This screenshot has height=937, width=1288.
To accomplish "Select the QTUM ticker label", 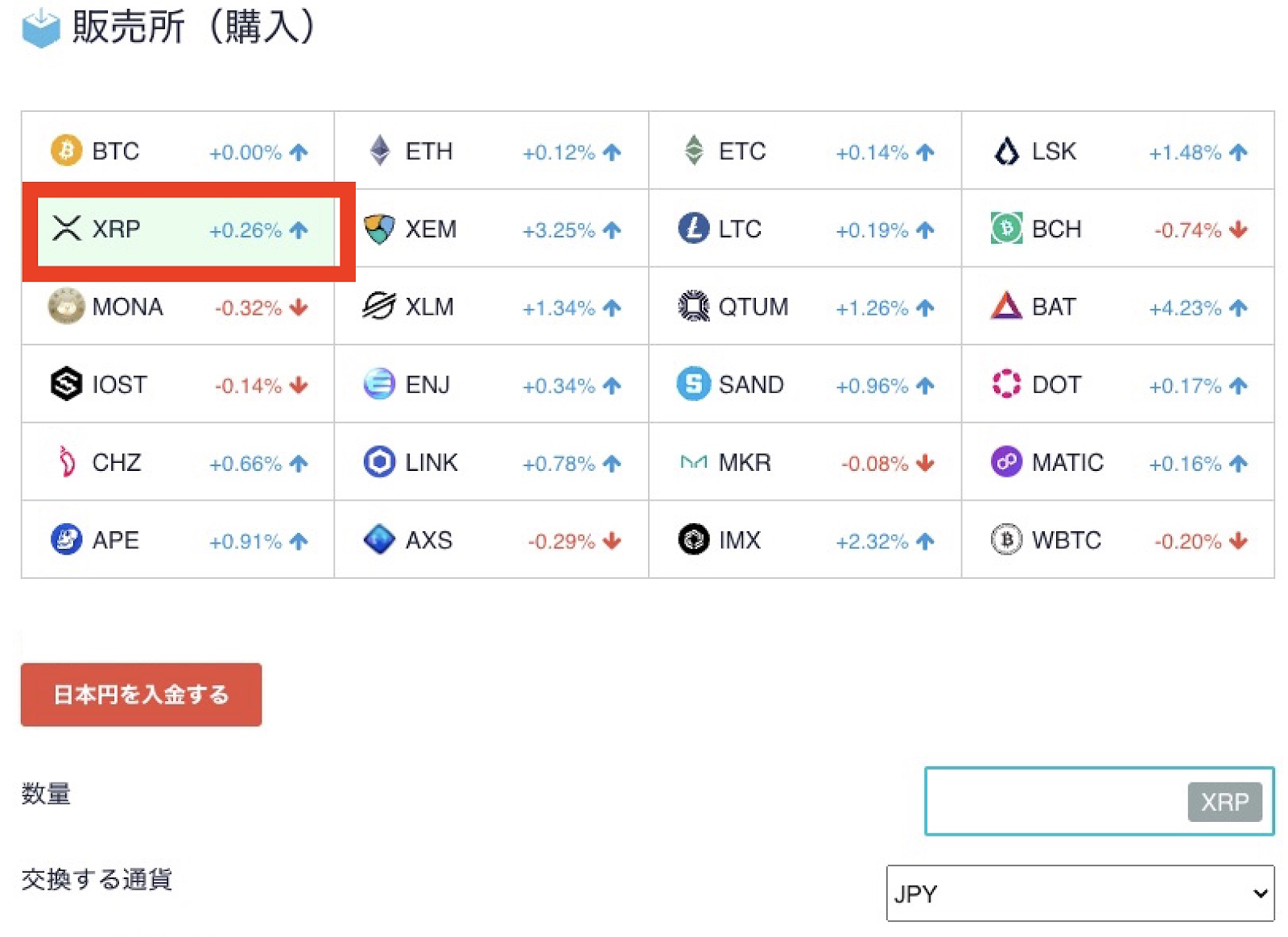I will point(753,307).
